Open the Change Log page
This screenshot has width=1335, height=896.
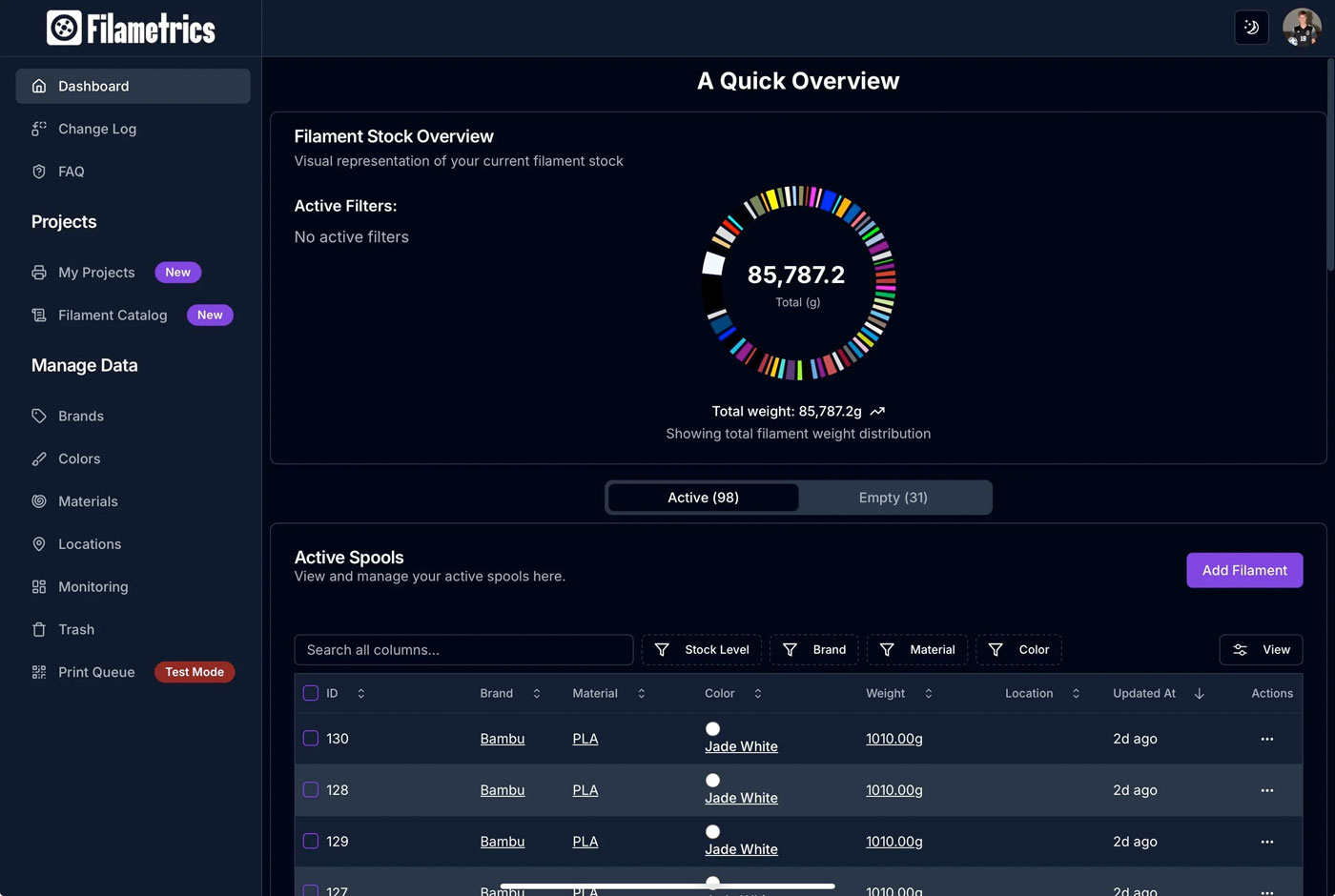click(x=96, y=129)
